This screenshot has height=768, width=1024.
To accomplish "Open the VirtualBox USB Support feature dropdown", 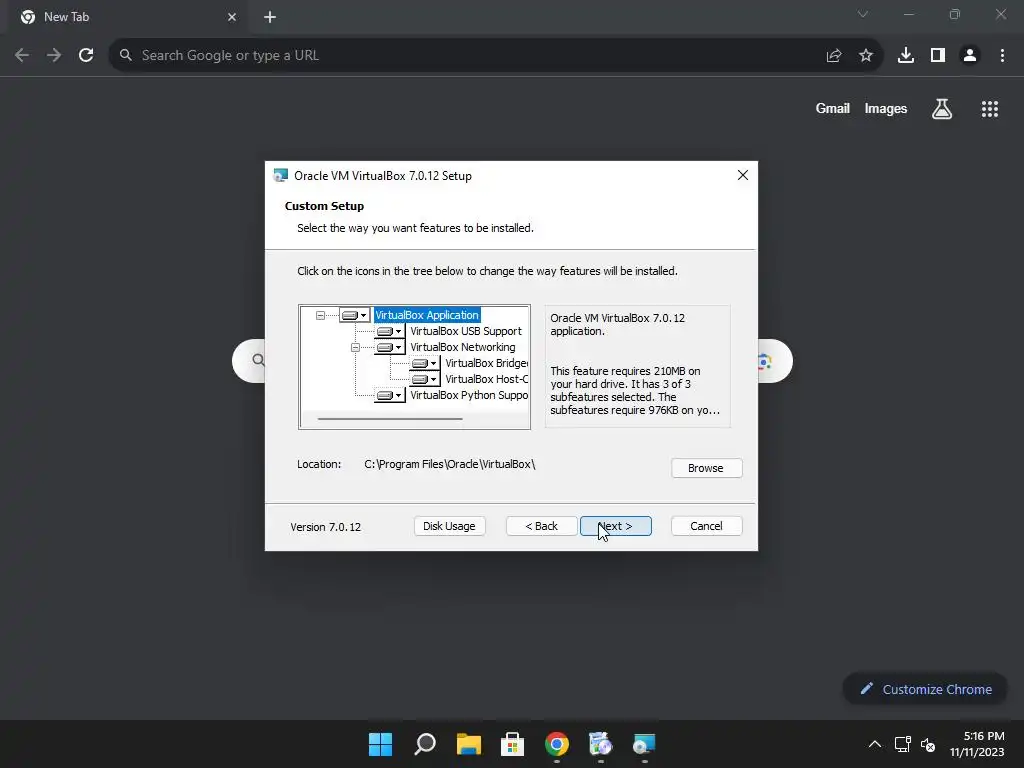I will click(x=390, y=331).
